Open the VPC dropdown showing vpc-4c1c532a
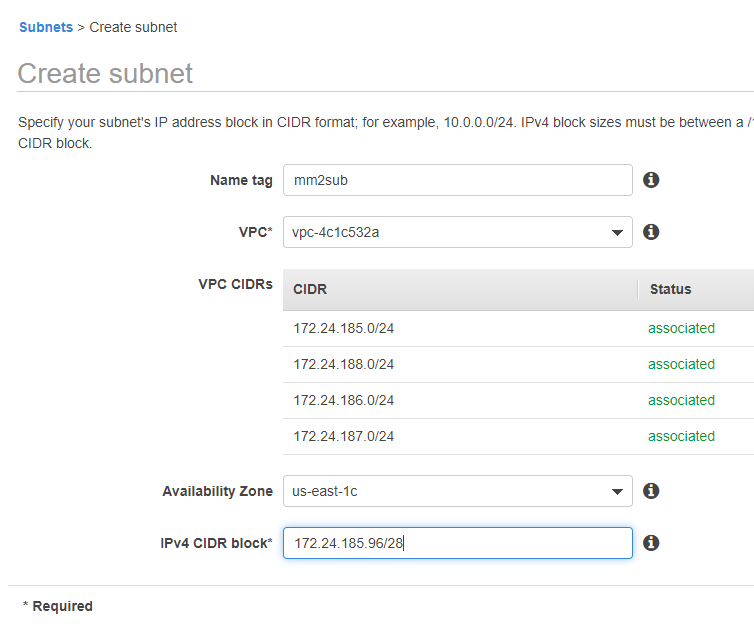Screen dimensions: 754x627 pos(457,232)
